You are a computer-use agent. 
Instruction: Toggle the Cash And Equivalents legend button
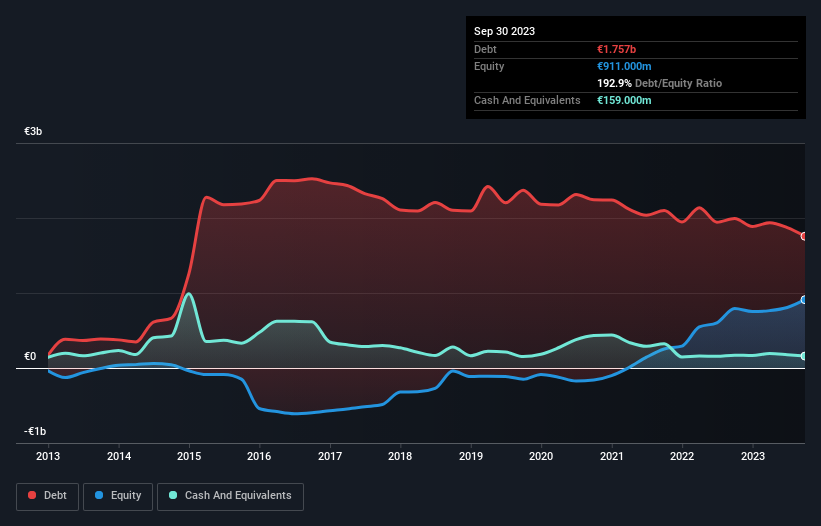(x=230, y=496)
